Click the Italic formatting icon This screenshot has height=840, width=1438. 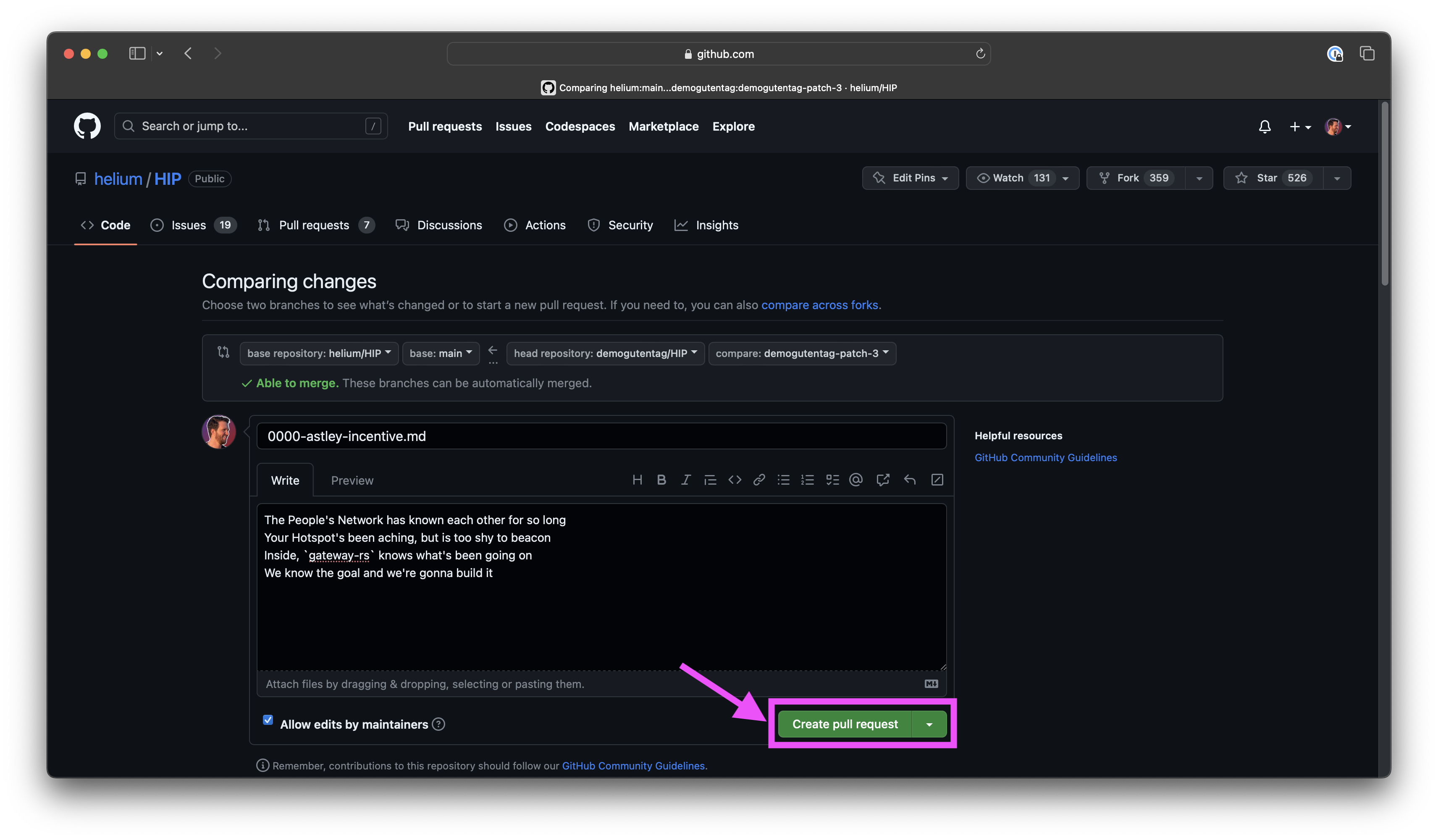685,480
